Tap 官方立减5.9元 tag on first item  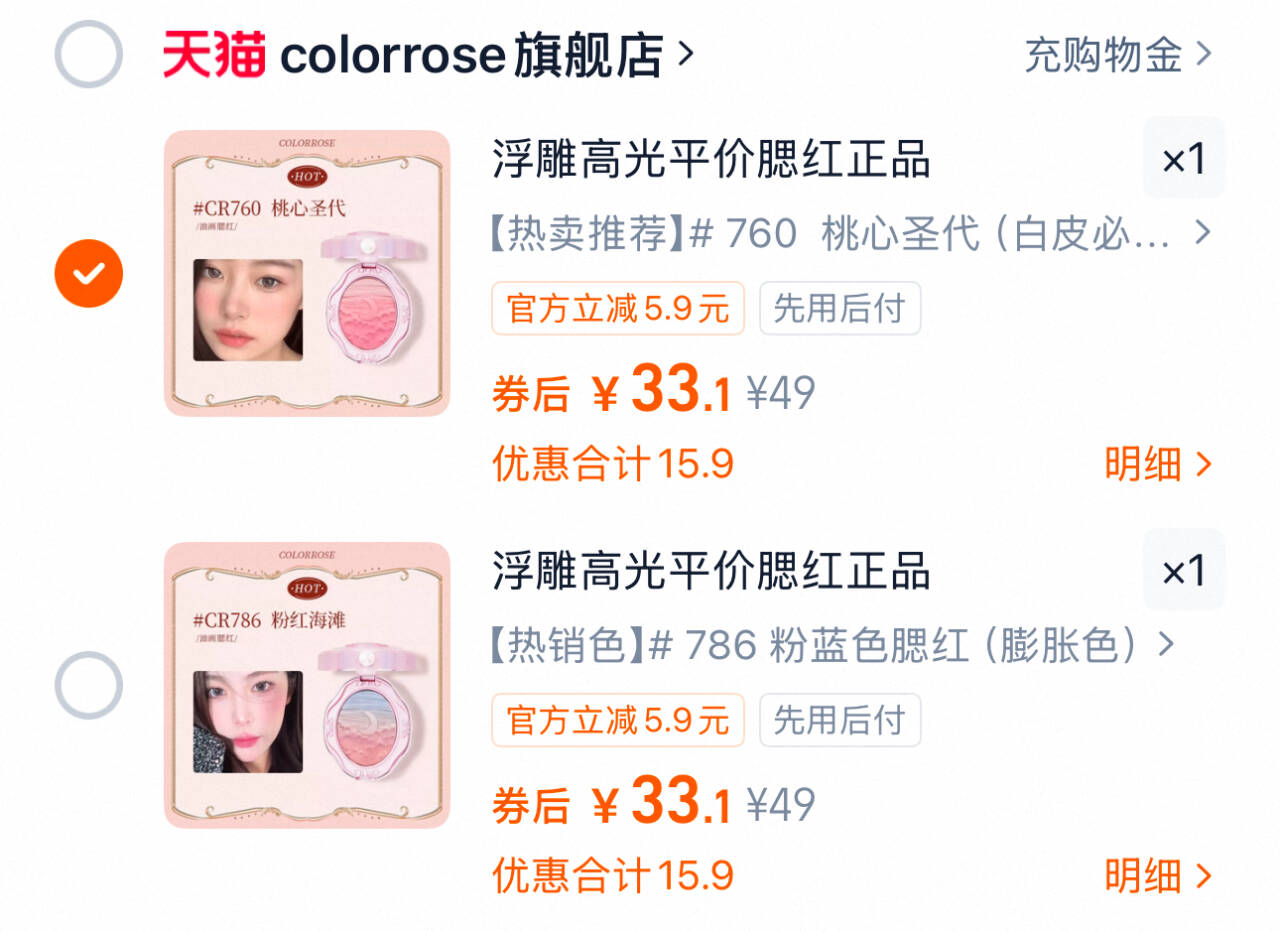pyautogui.click(x=618, y=308)
